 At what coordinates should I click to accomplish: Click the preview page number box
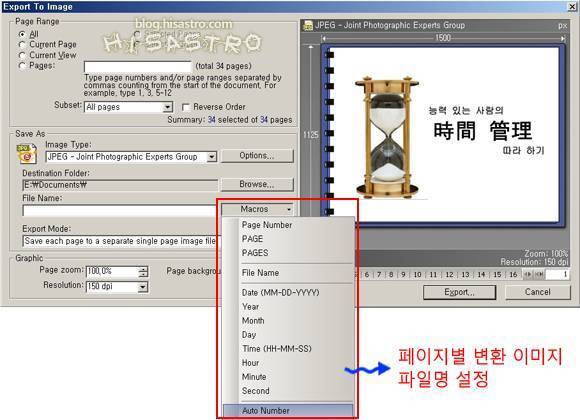[557, 275]
